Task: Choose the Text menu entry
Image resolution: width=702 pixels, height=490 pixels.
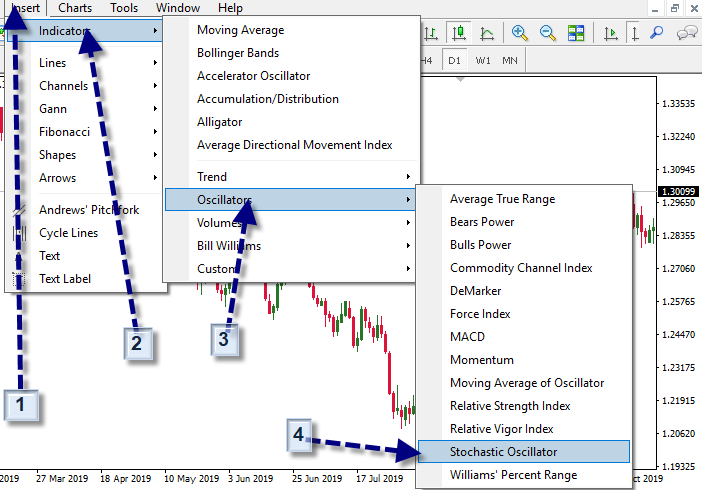Action: tap(84, 256)
